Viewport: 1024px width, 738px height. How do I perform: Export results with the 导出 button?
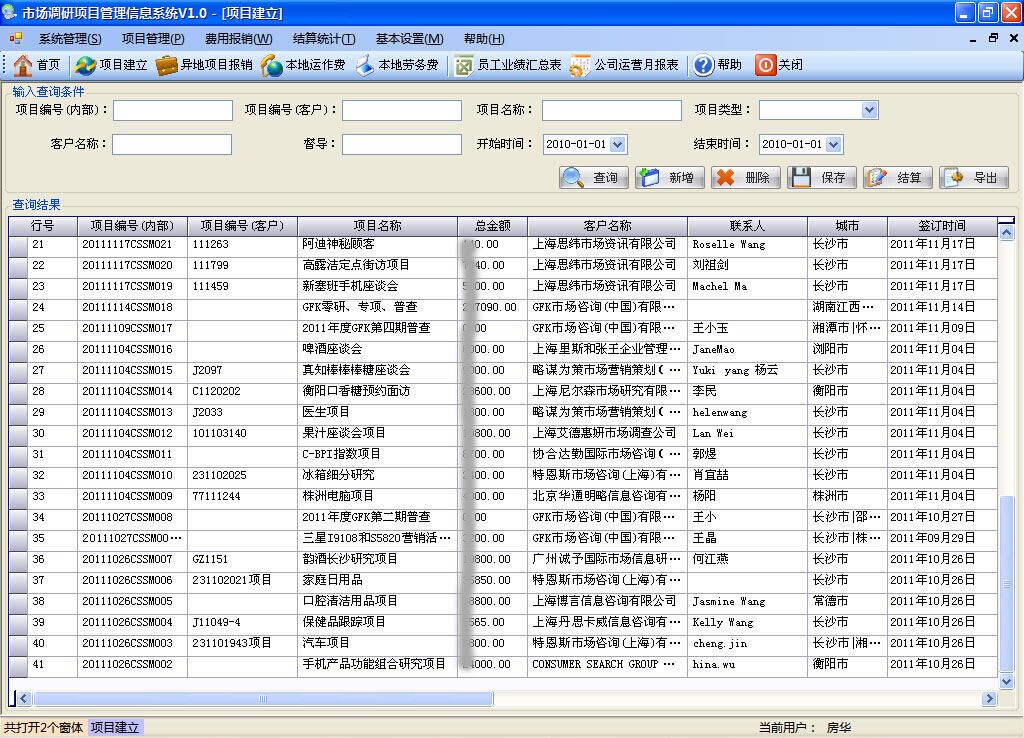[976, 177]
